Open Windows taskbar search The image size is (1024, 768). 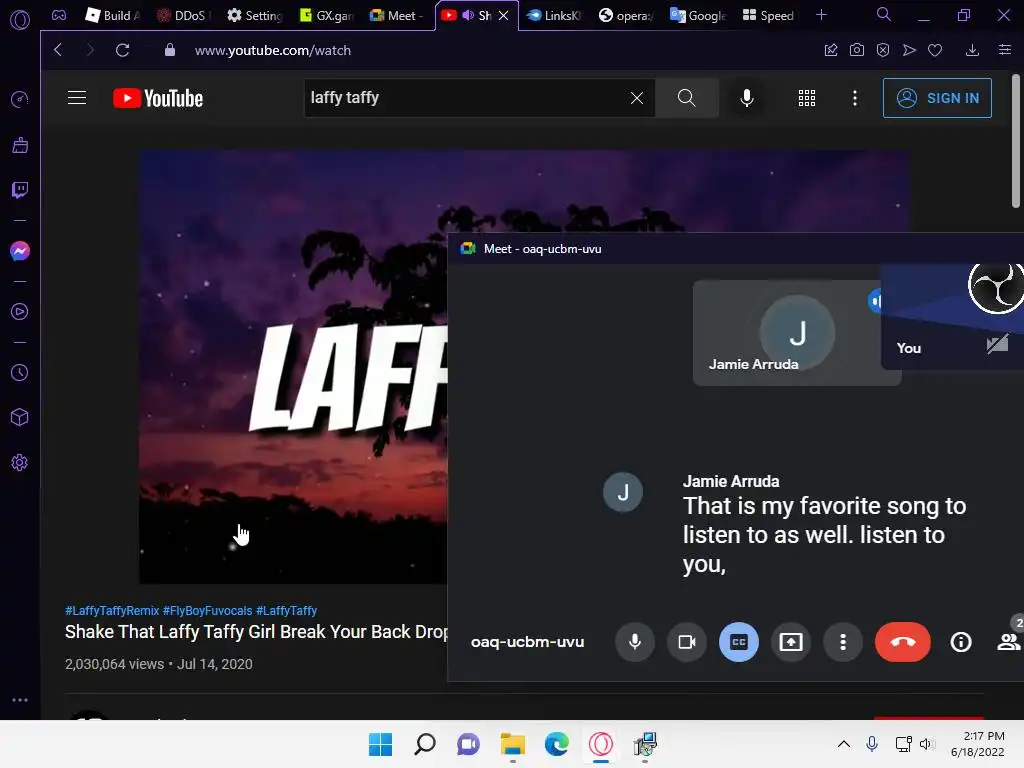tap(424, 744)
